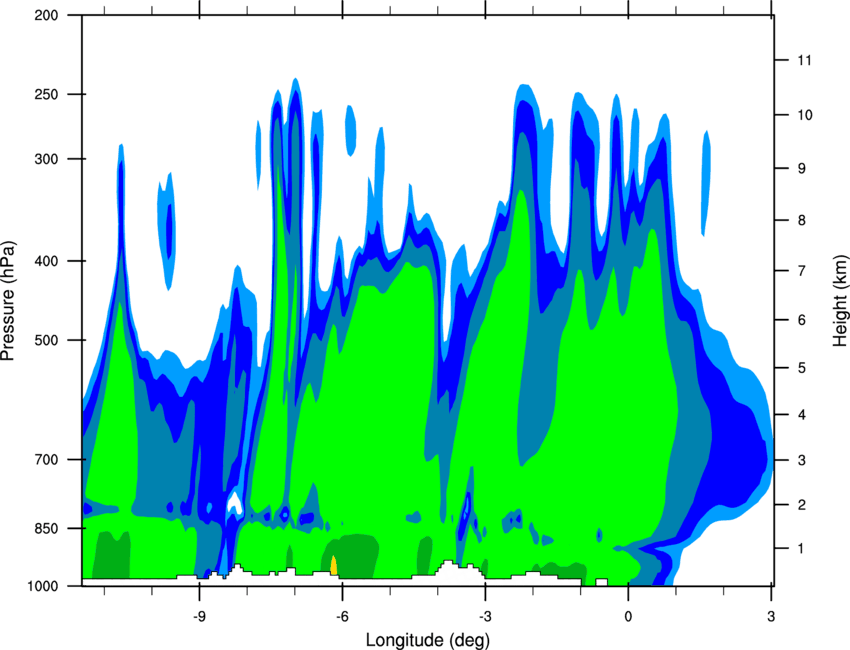Select the 850 pressure tick label
Viewport: 850px width, 650px height.
coord(46,529)
